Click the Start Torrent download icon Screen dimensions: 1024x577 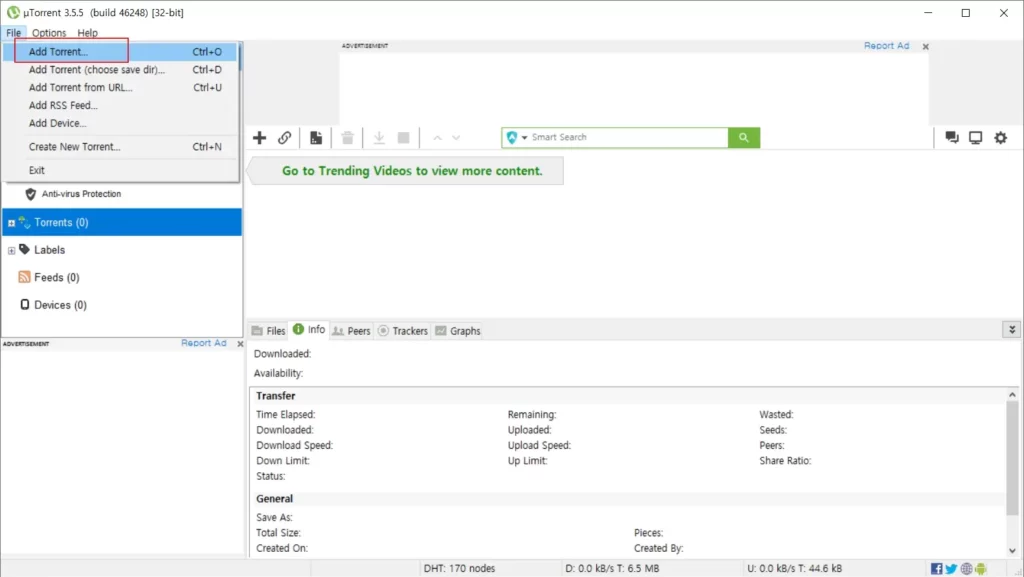(x=379, y=138)
